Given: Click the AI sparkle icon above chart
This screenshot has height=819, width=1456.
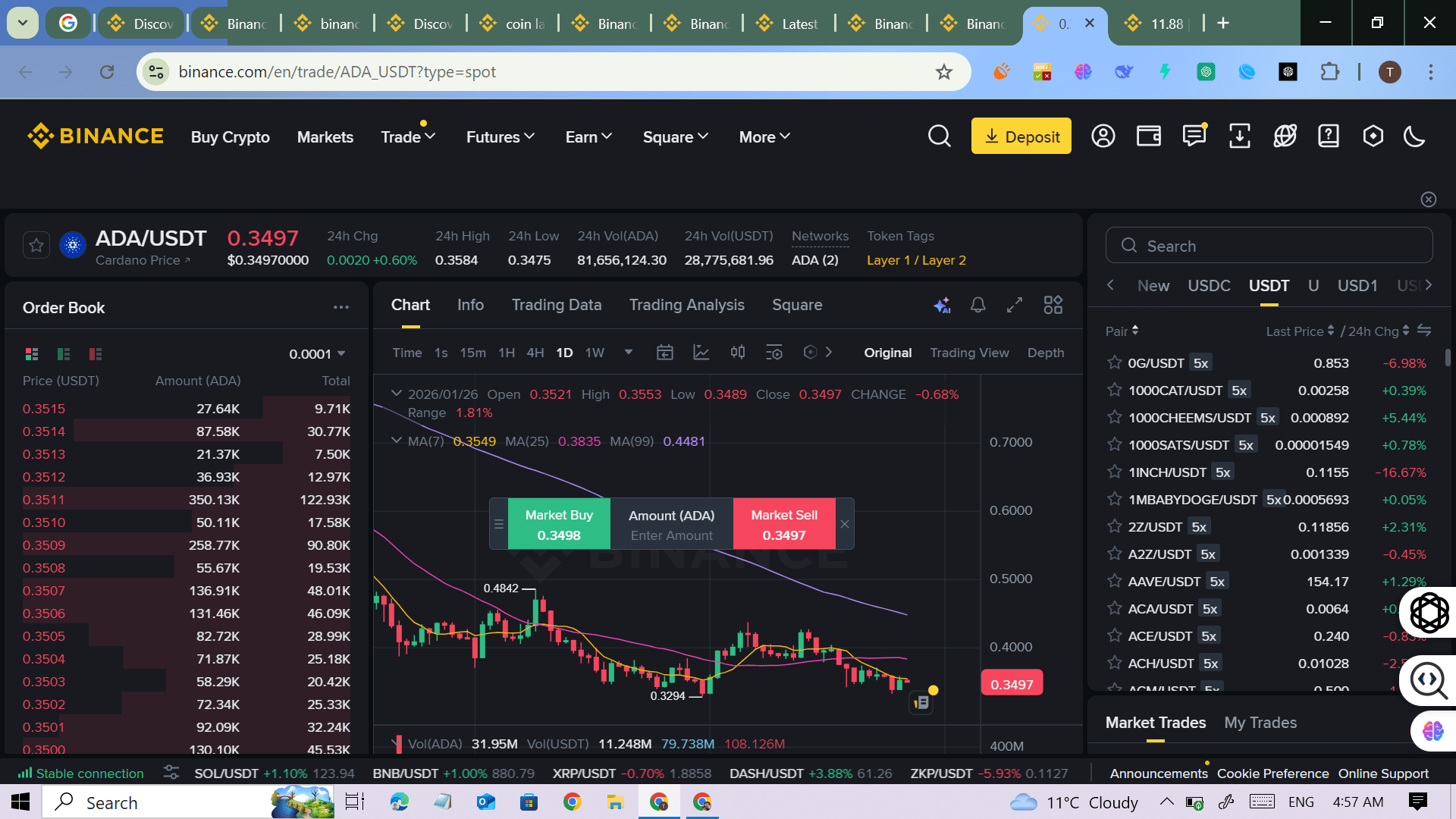Looking at the screenshot, I should (942, 305).
